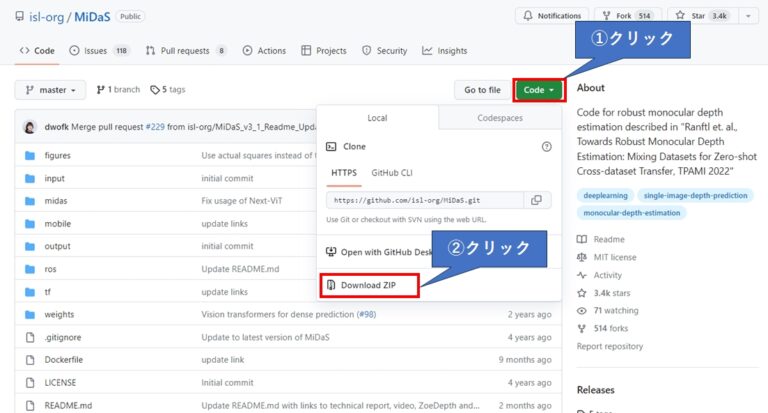Image resolution: width=768 pixels, height=413 pixels.
Task: Click dwofk's avatar in the commit row
Action: coord(29,128)
